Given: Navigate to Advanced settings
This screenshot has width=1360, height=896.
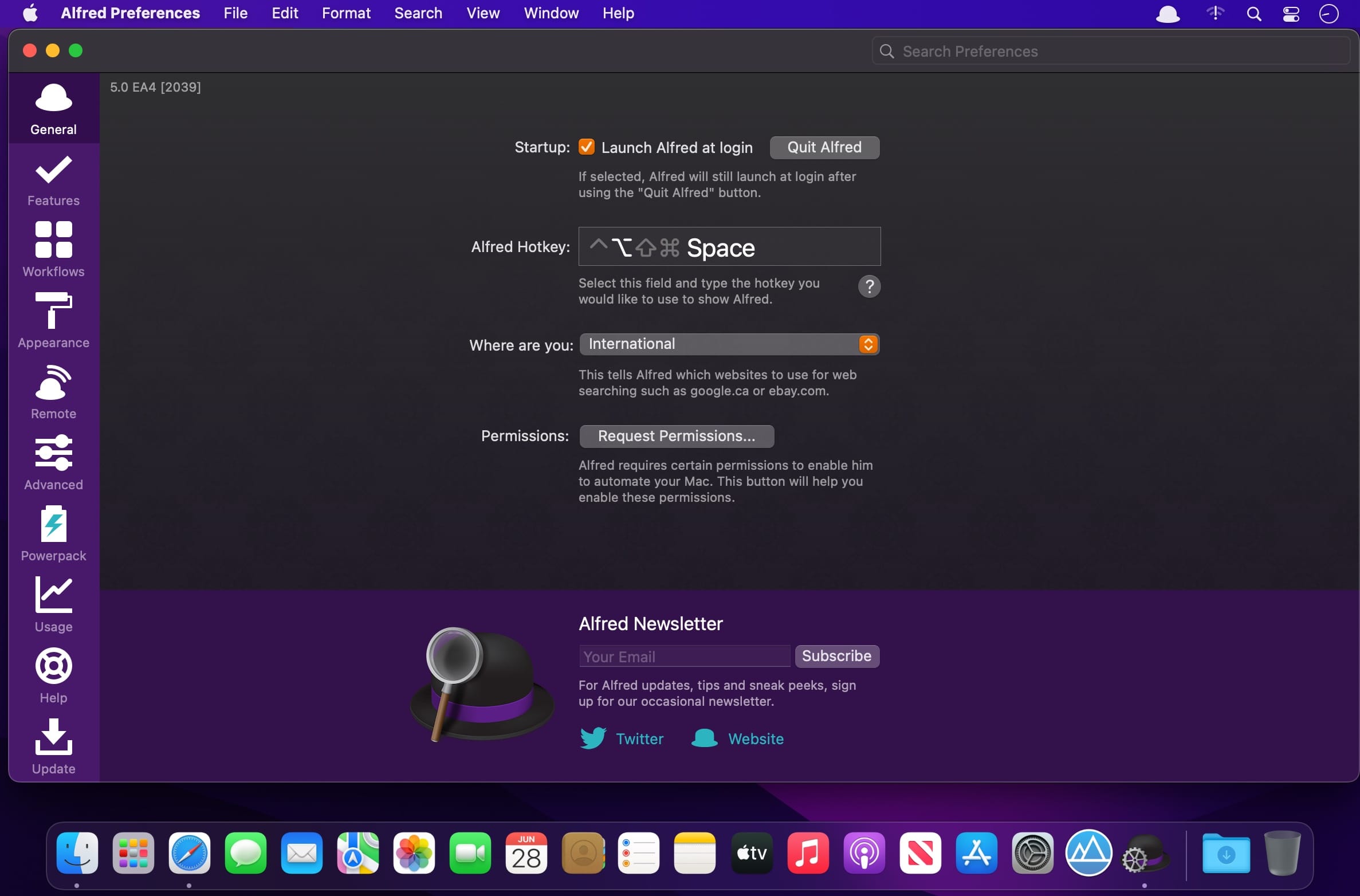Looking at the screenshot, I should point(53,463).
